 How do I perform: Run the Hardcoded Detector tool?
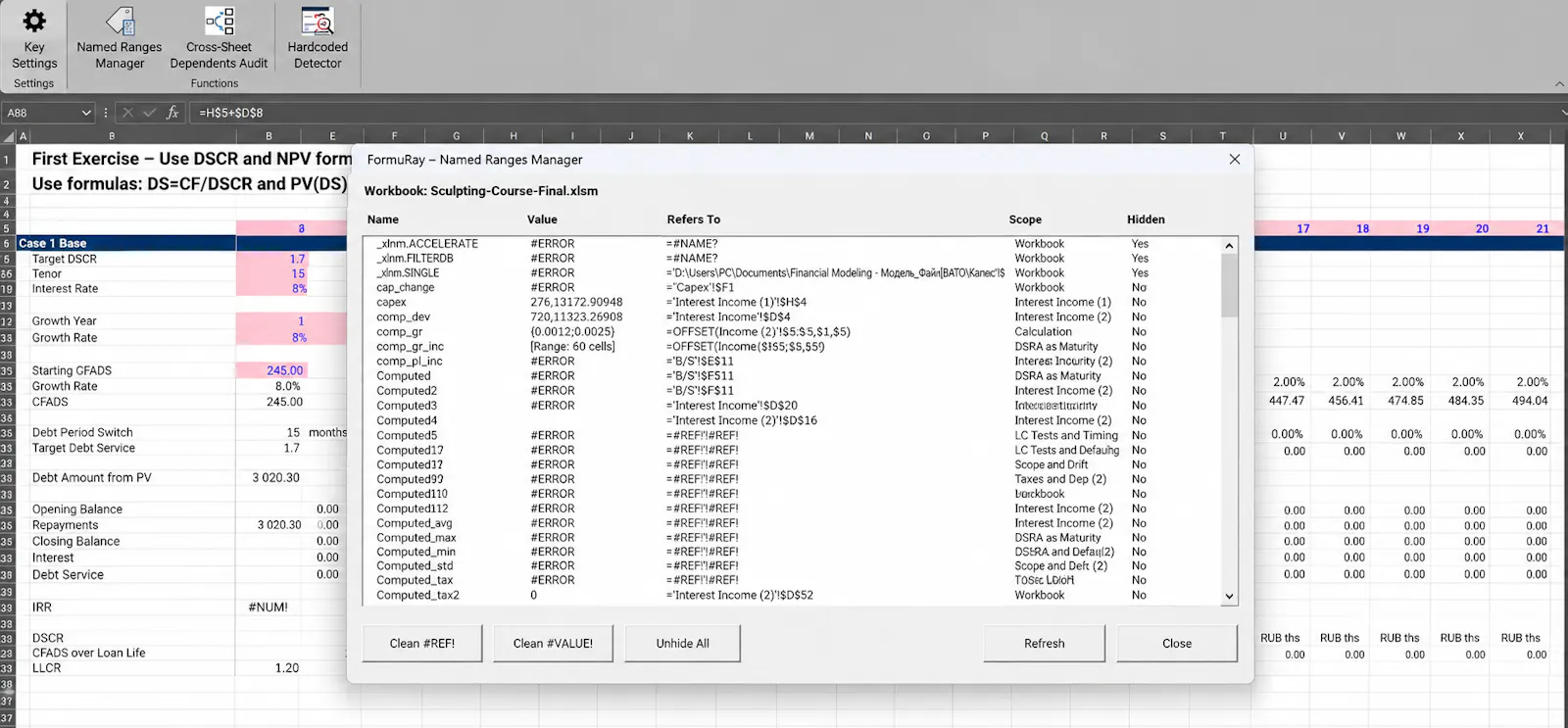(x=318, y=39)
